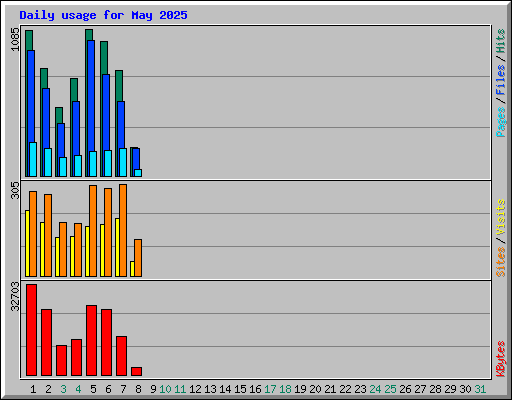This screenshot has height=400, width=512.
Task: Click the small red KBytes bar on day 8
Action: tap(136, 371)
